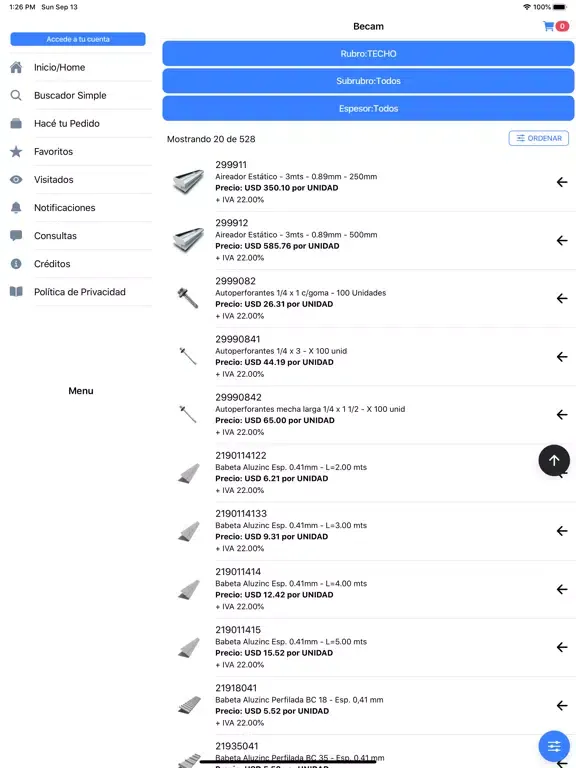Screen dimensions: 576x768
Task: Open the Espesor:Todos filter selector
Action: click(368, 108)
